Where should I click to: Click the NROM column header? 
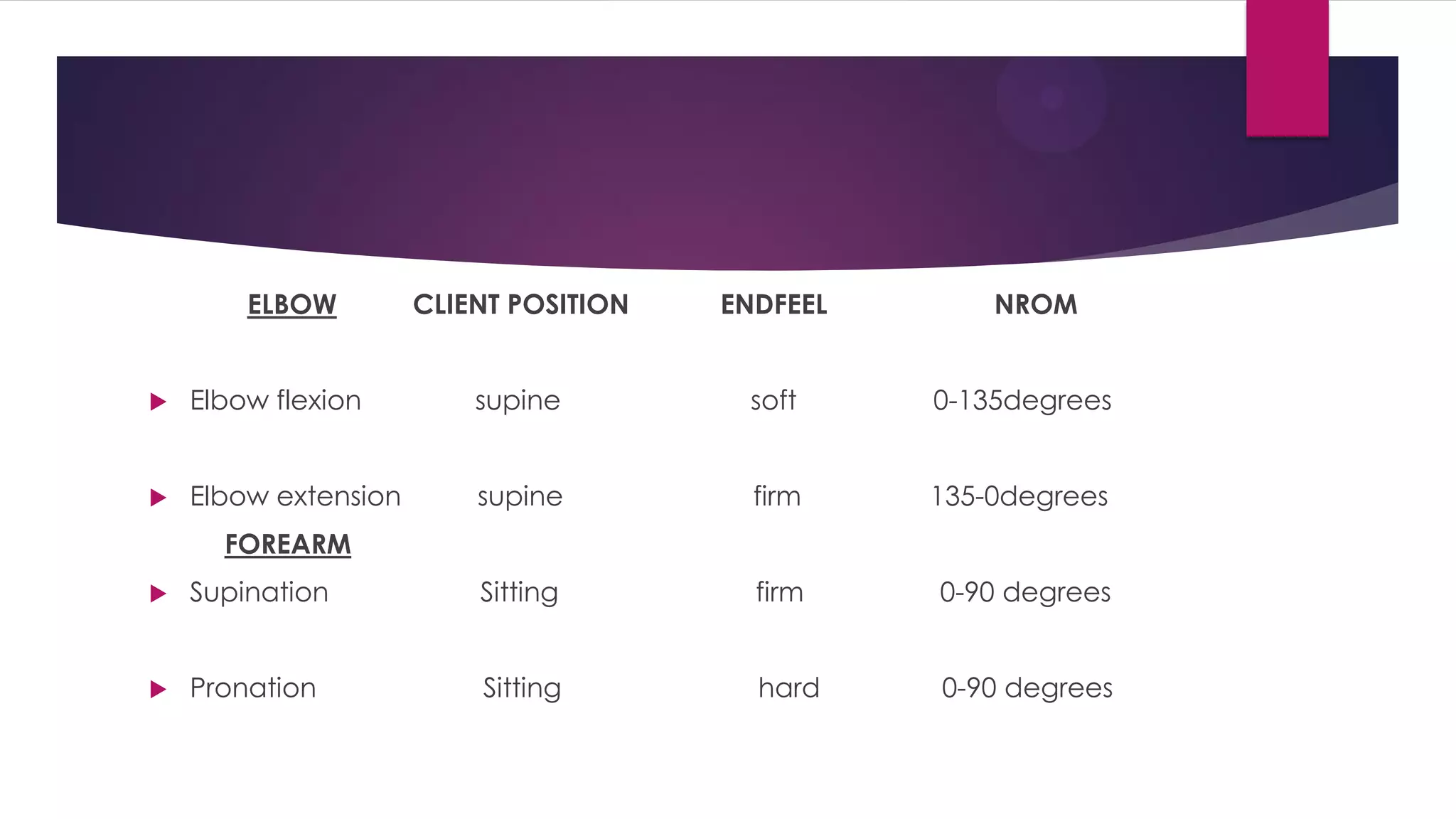[1035, 305]
